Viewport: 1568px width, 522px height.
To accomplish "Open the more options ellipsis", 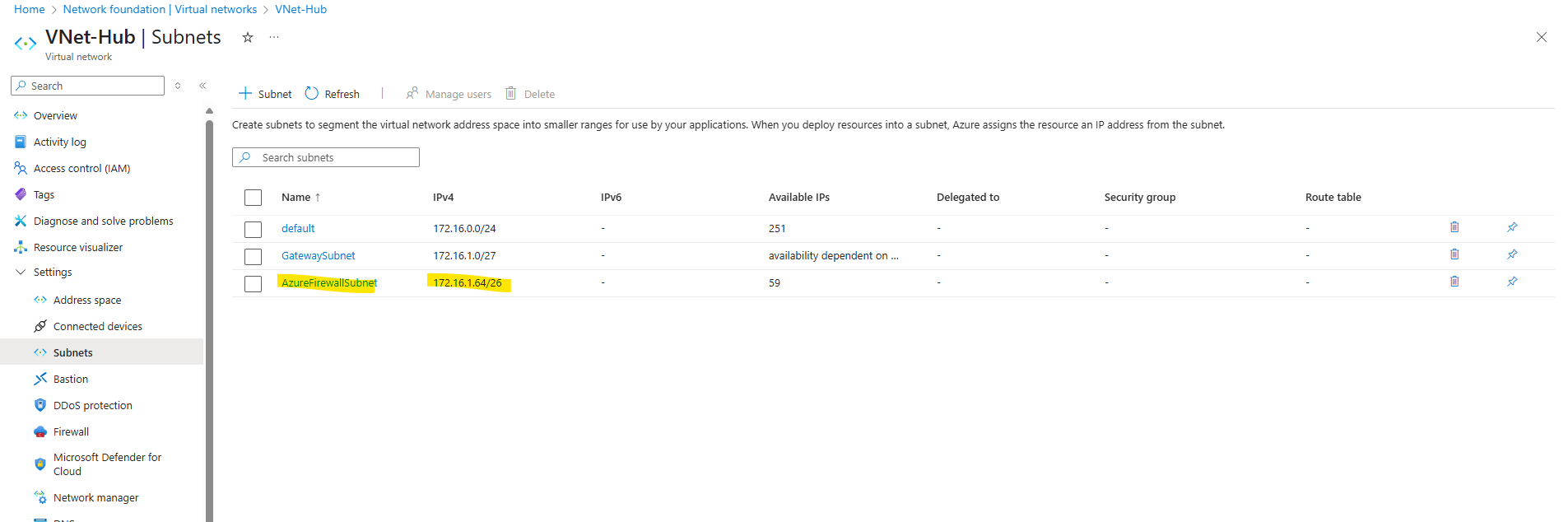I will [x=274, y=37].
